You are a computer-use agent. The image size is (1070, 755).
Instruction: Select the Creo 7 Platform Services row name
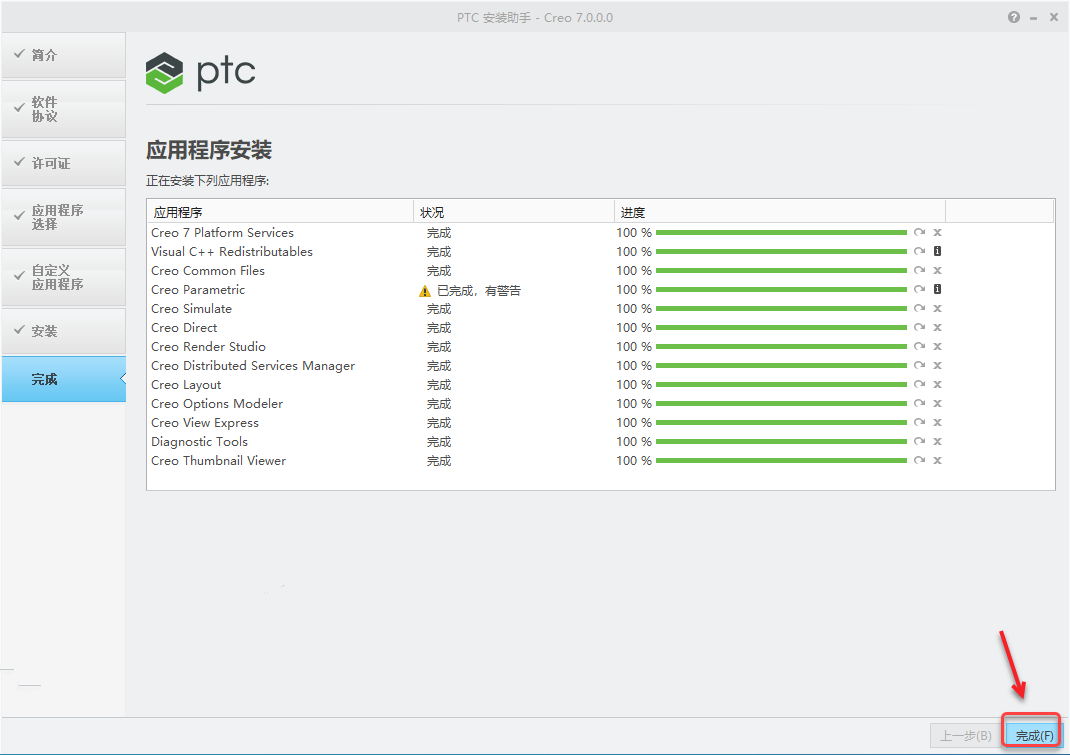pyautogui.click(x=222, y=233)
